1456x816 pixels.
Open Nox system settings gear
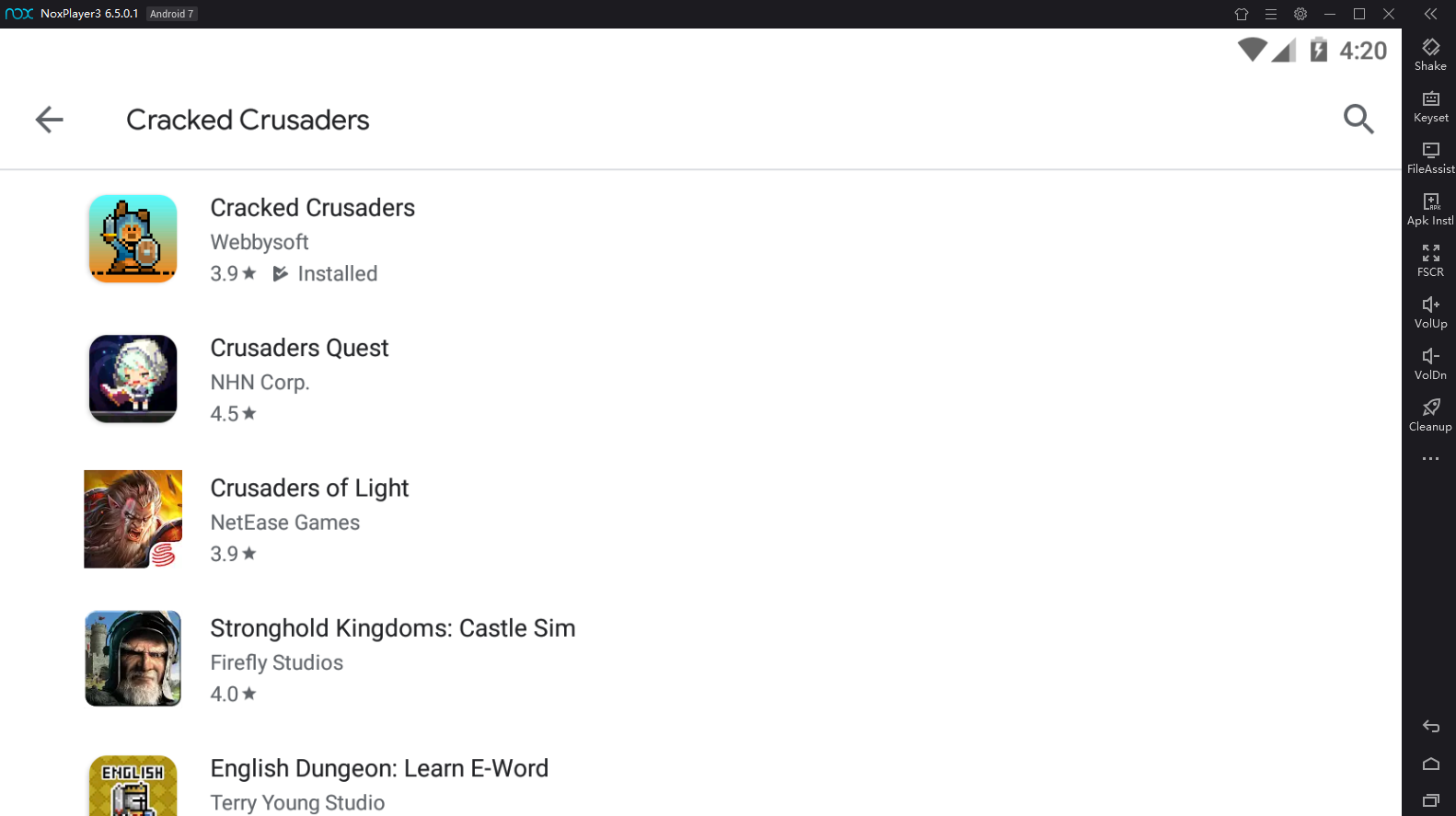pos(1300,14)
